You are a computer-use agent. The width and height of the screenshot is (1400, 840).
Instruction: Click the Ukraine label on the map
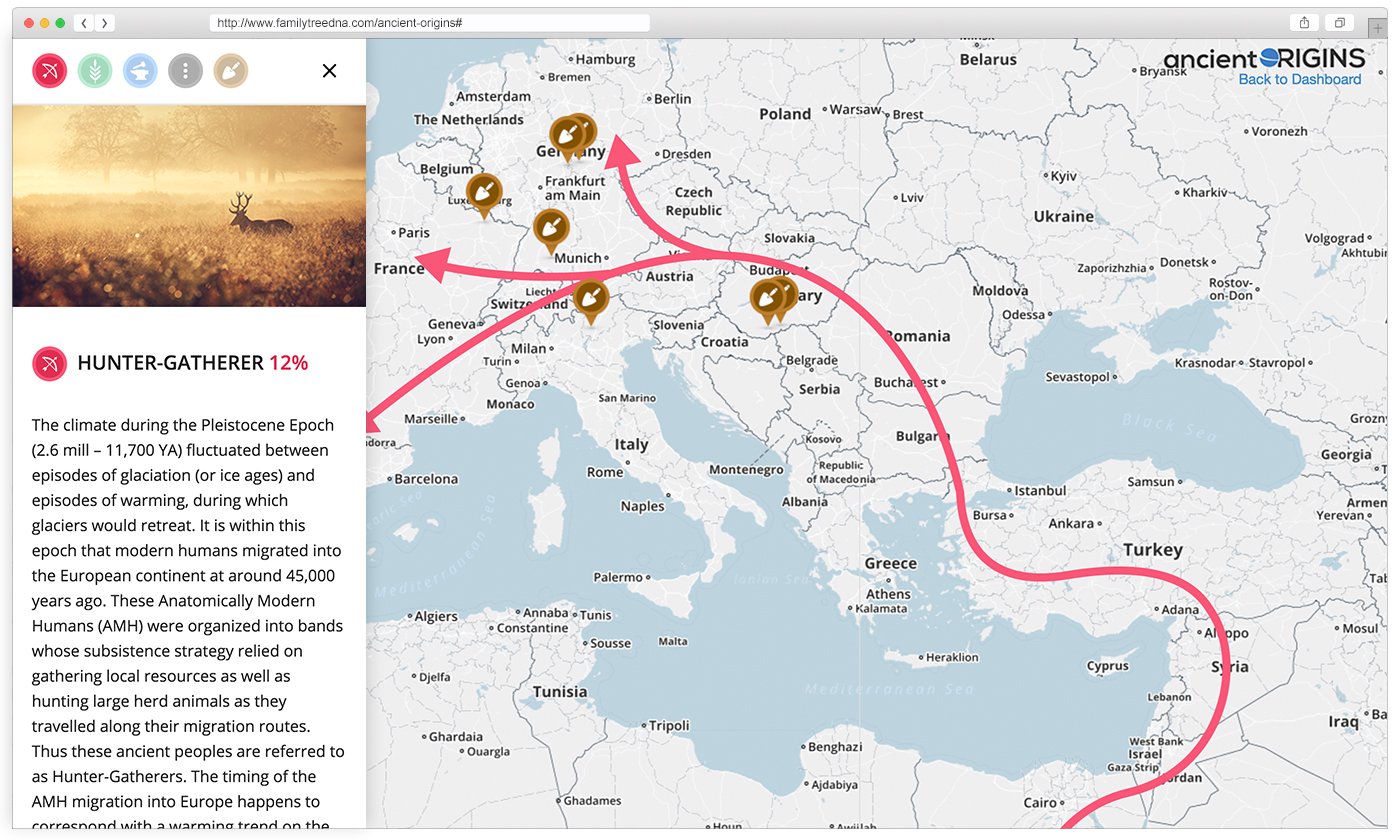1064,216
